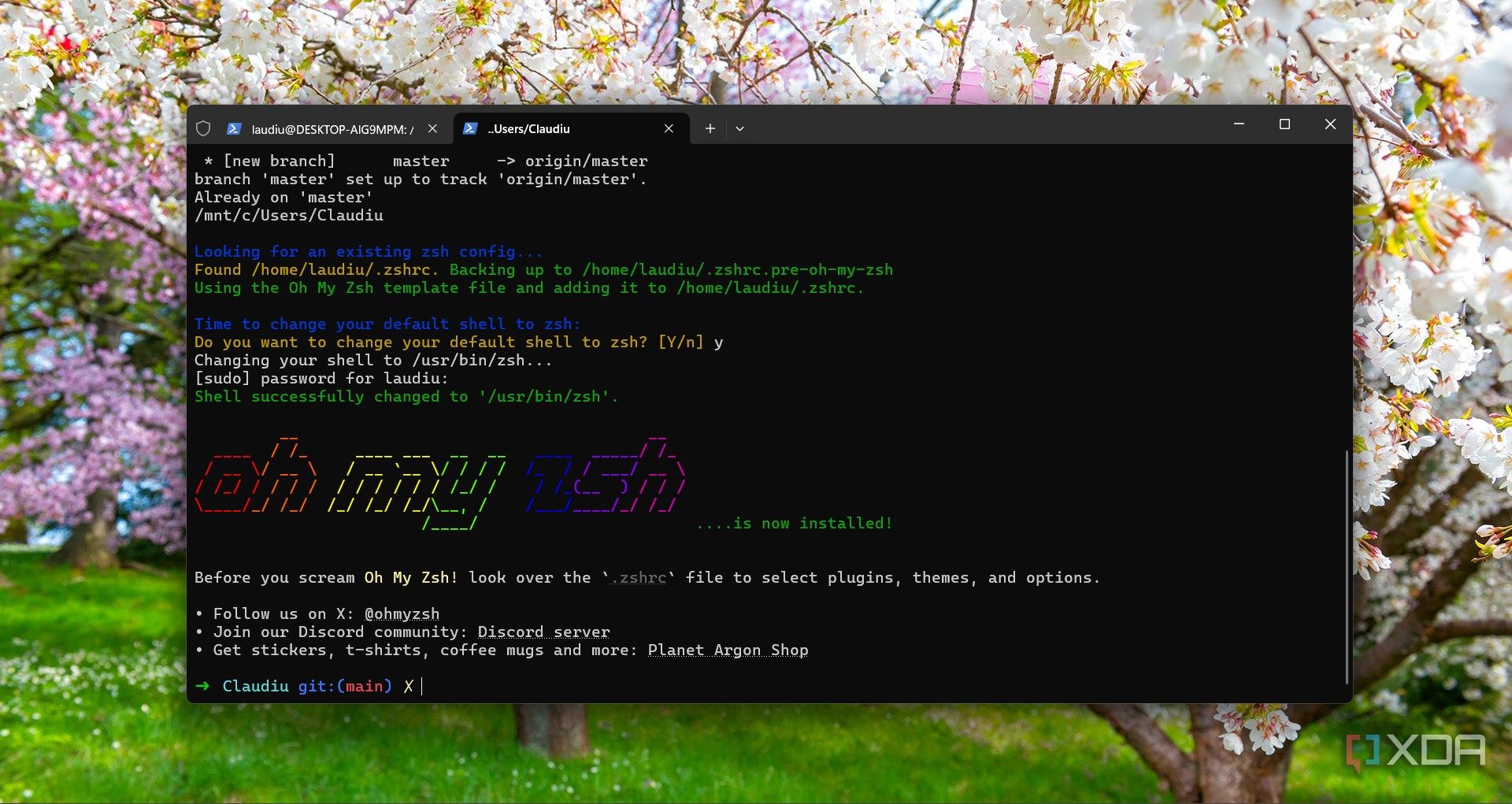
Task: Maximize the terminal window
Action: [1284, 124]
